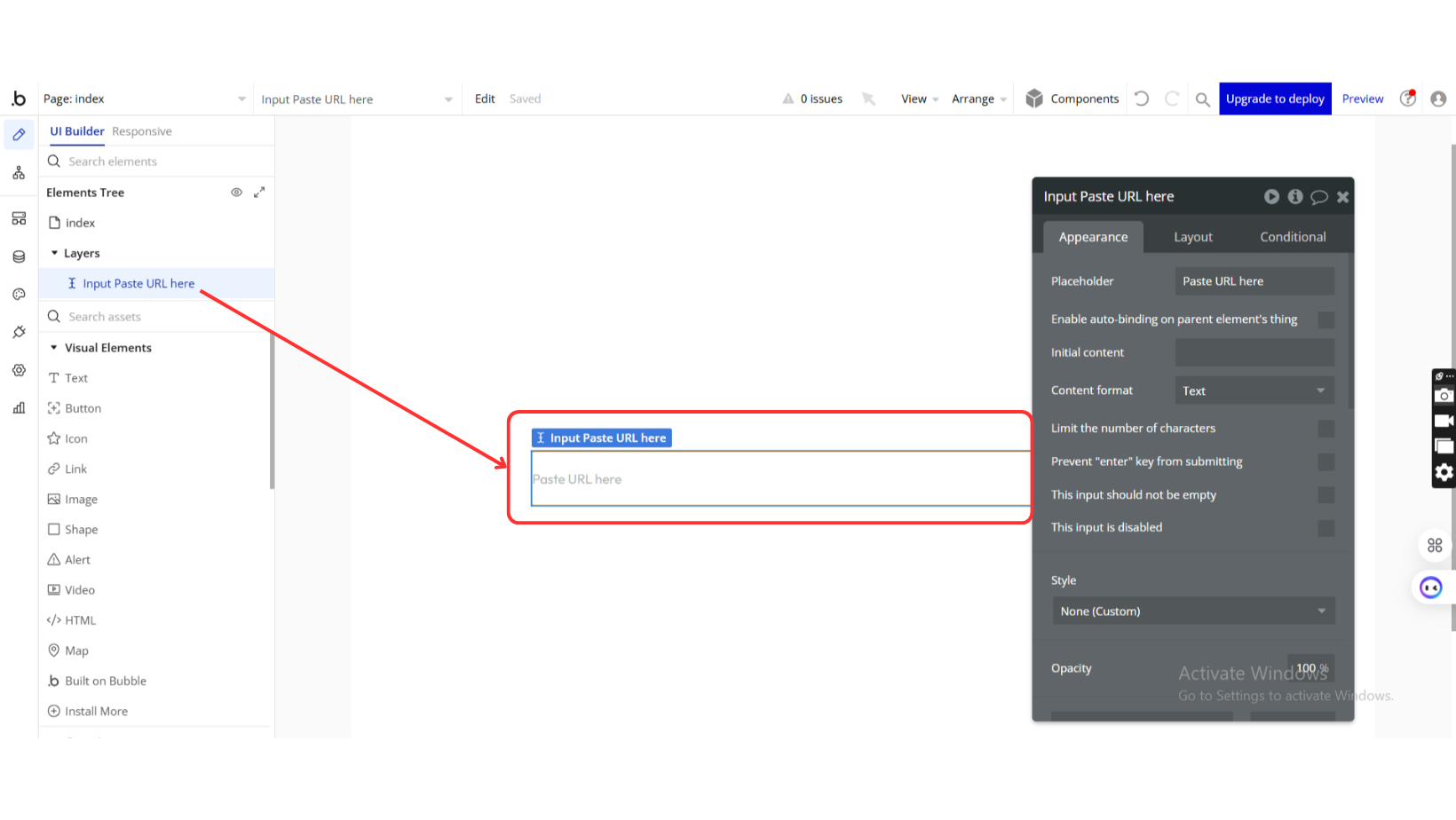Switch to the Responsive tab
Viewport: 1456px width, 820px height.
point(142,131)
